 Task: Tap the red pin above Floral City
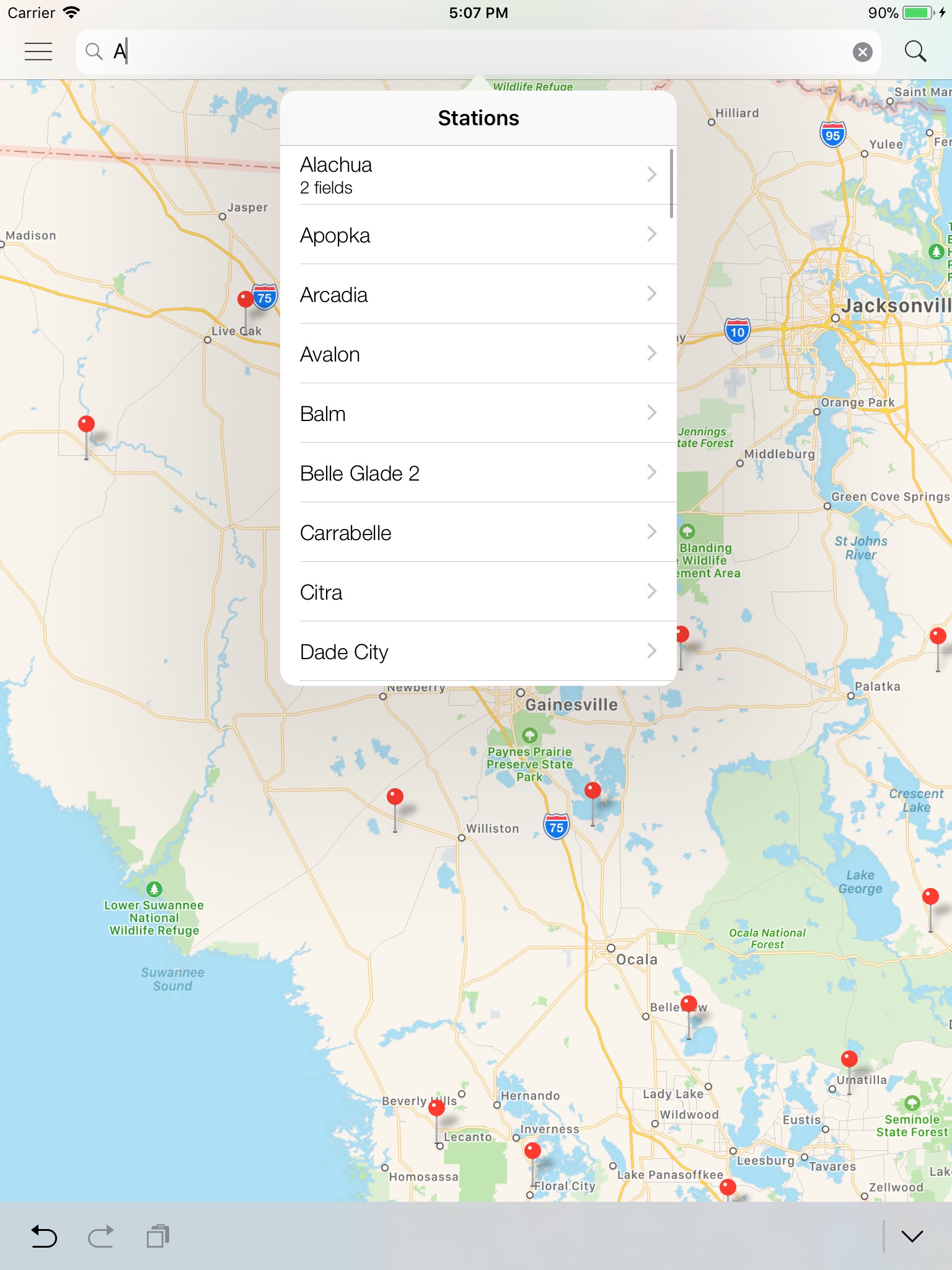pos(532,1152)
